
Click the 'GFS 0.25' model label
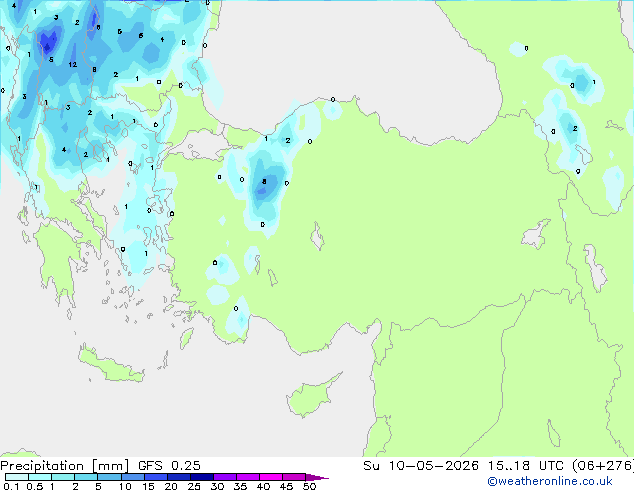(169, 466)
